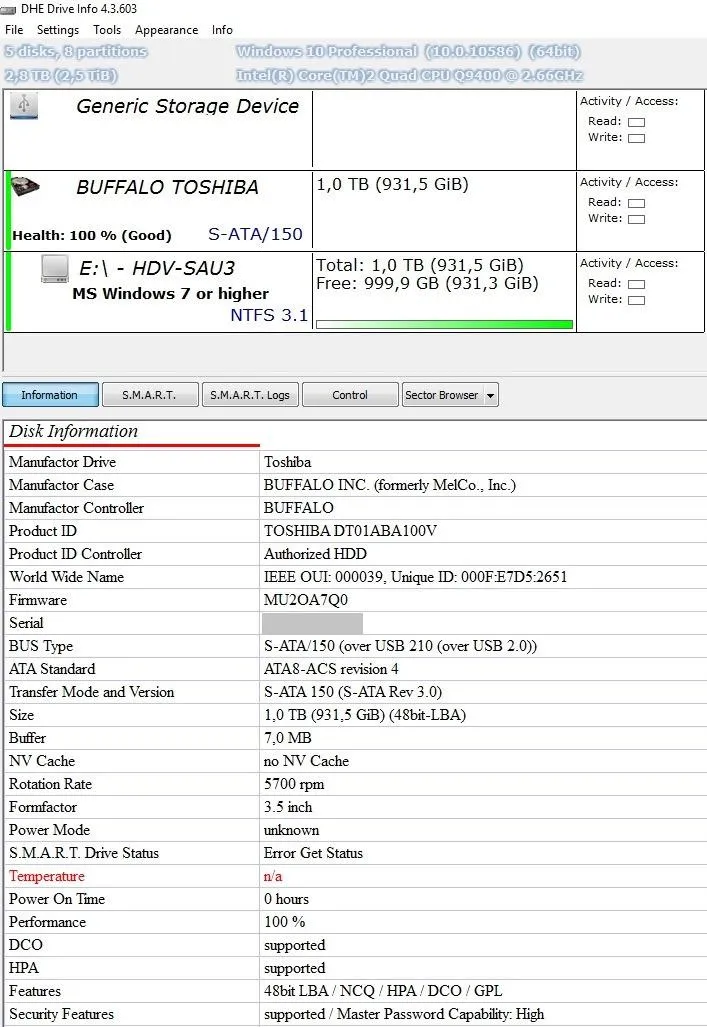The image size is (707, 1027).
Task: Click Read indicator of Generic Storage Device
Action: click(636, 122)
